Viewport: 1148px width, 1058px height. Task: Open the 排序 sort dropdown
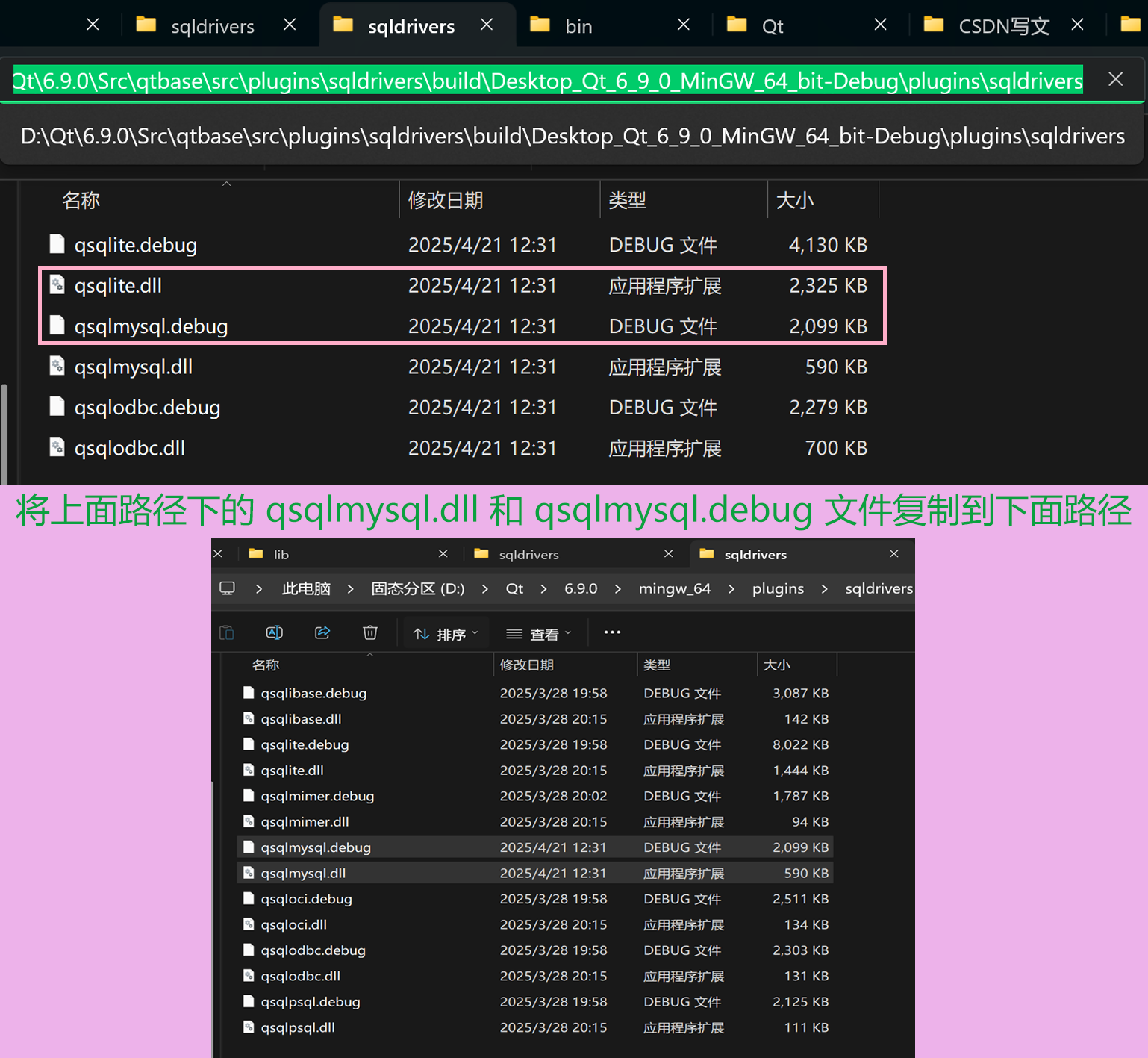tap(445, 632)
